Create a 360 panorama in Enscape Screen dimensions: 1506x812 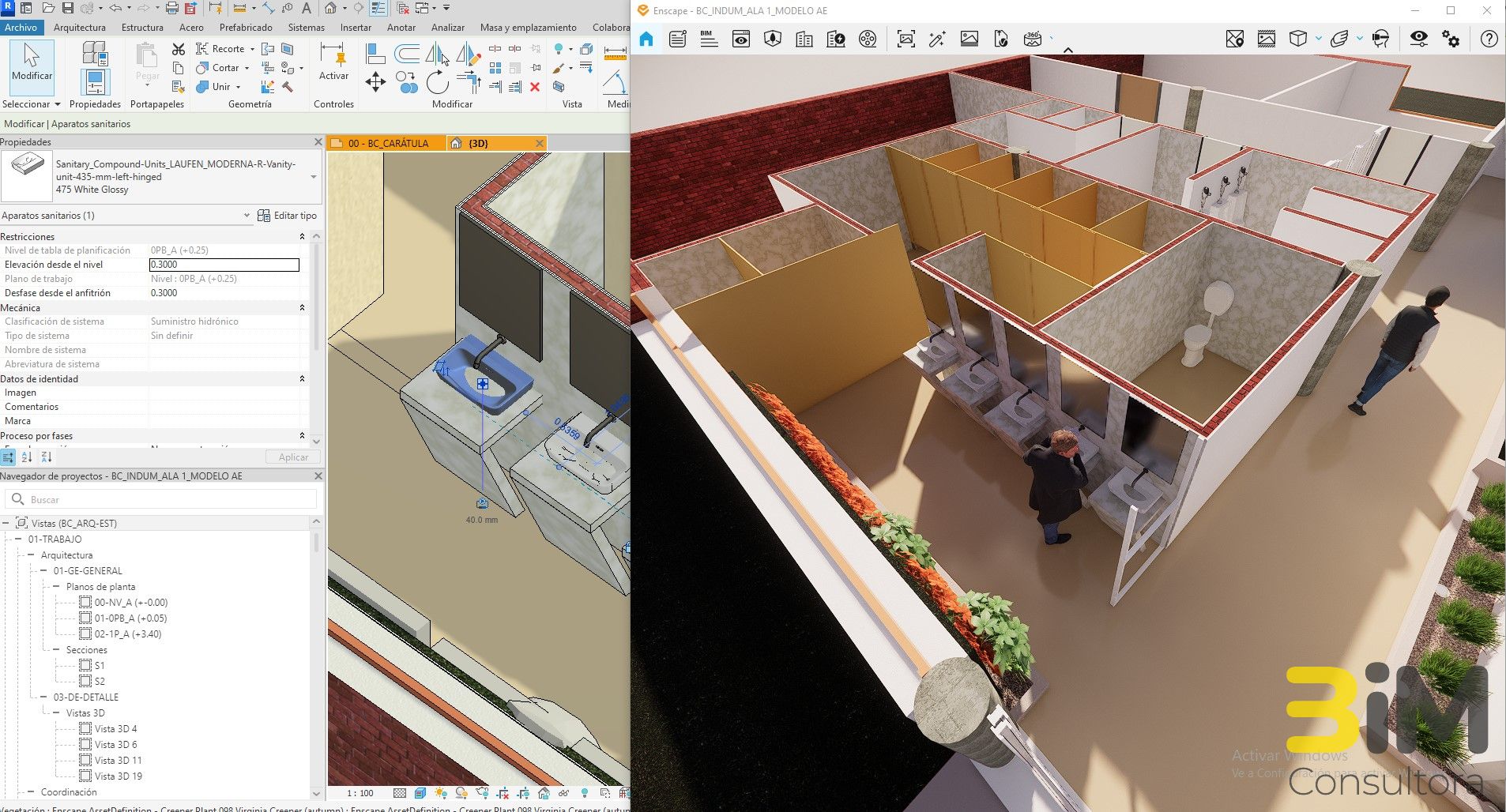tap(1033, 38)
